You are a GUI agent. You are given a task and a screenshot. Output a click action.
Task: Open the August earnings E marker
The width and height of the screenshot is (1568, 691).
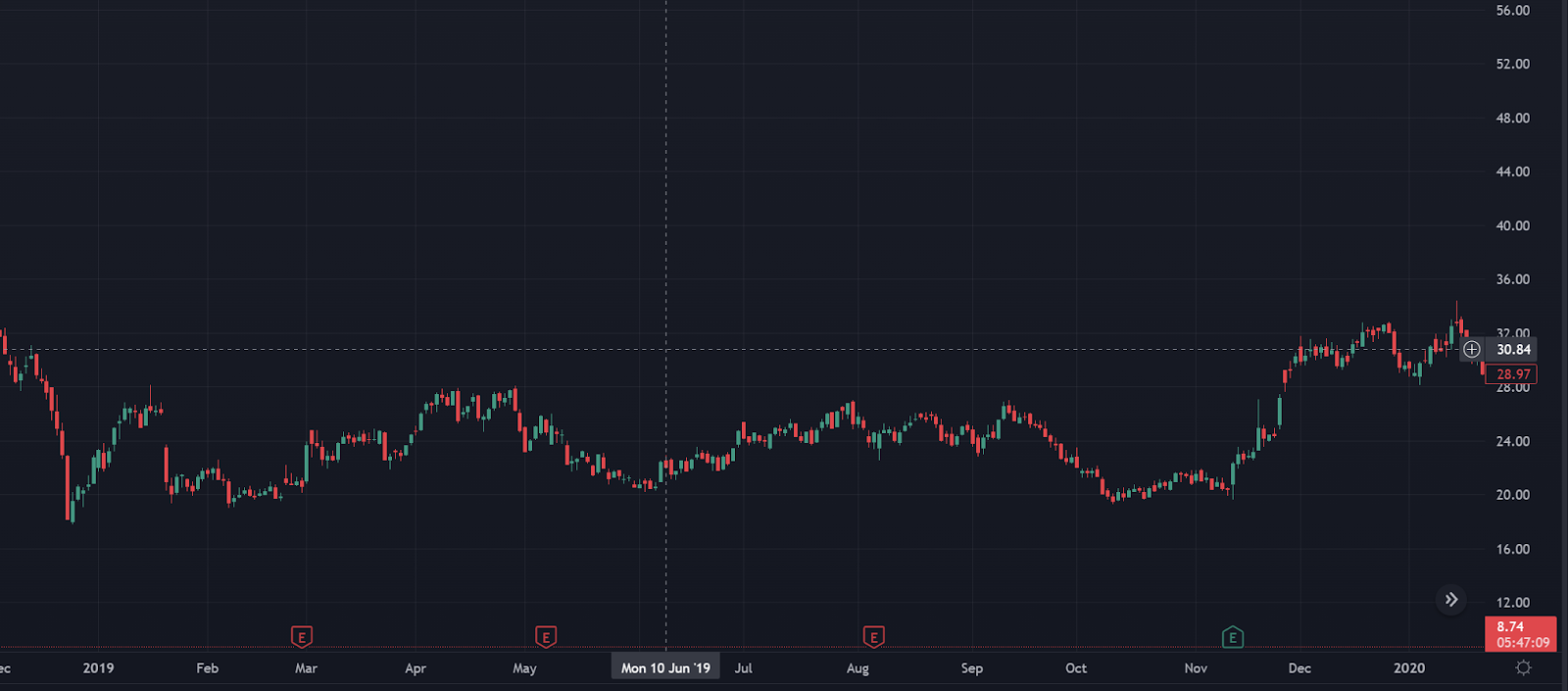click(873, 637)
